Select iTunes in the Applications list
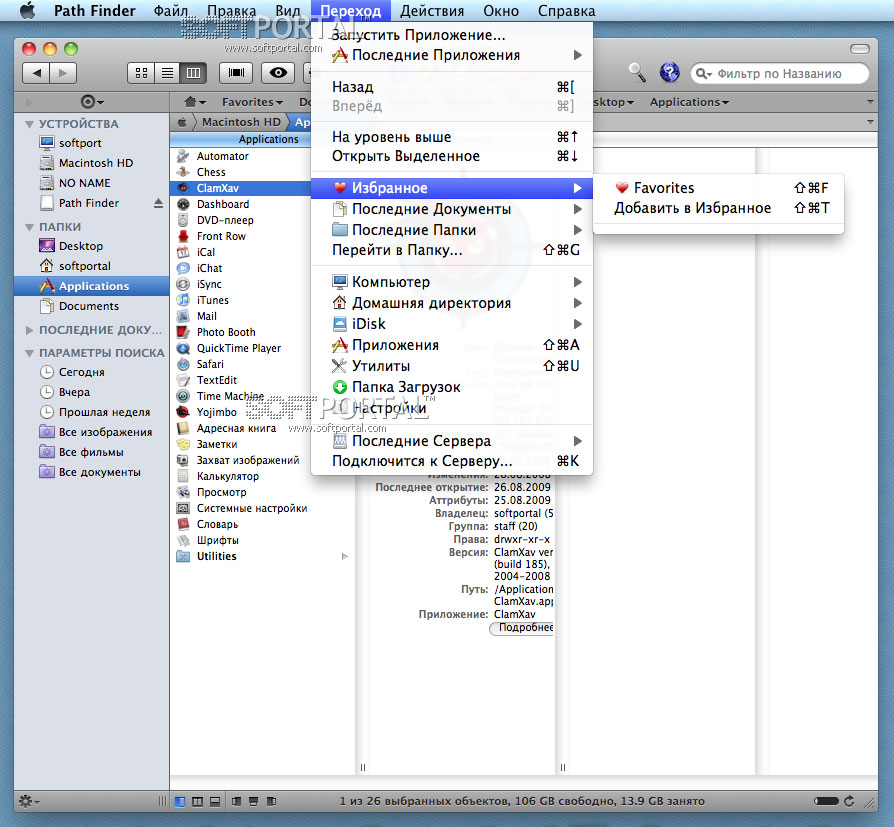This screenshot has width=894, height=827. click(x=241, y=300)
